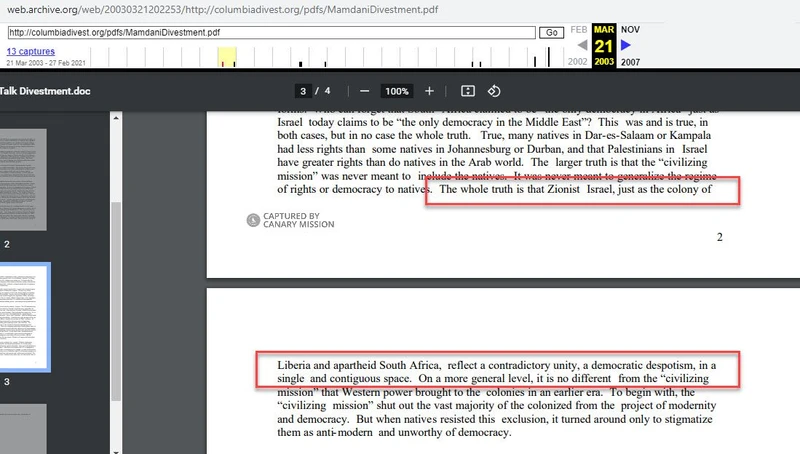The width and height of the screenshot is (800, 454).
Task: Go to previous capture arrow
Action: click(x=582, y=45)
